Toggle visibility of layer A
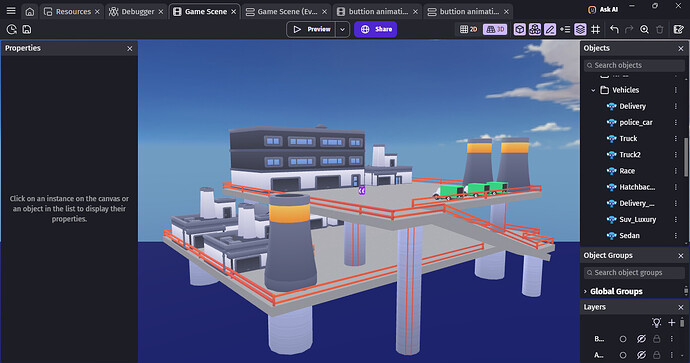The width and height of the screenshot is (690, 363). pos(641,355)
